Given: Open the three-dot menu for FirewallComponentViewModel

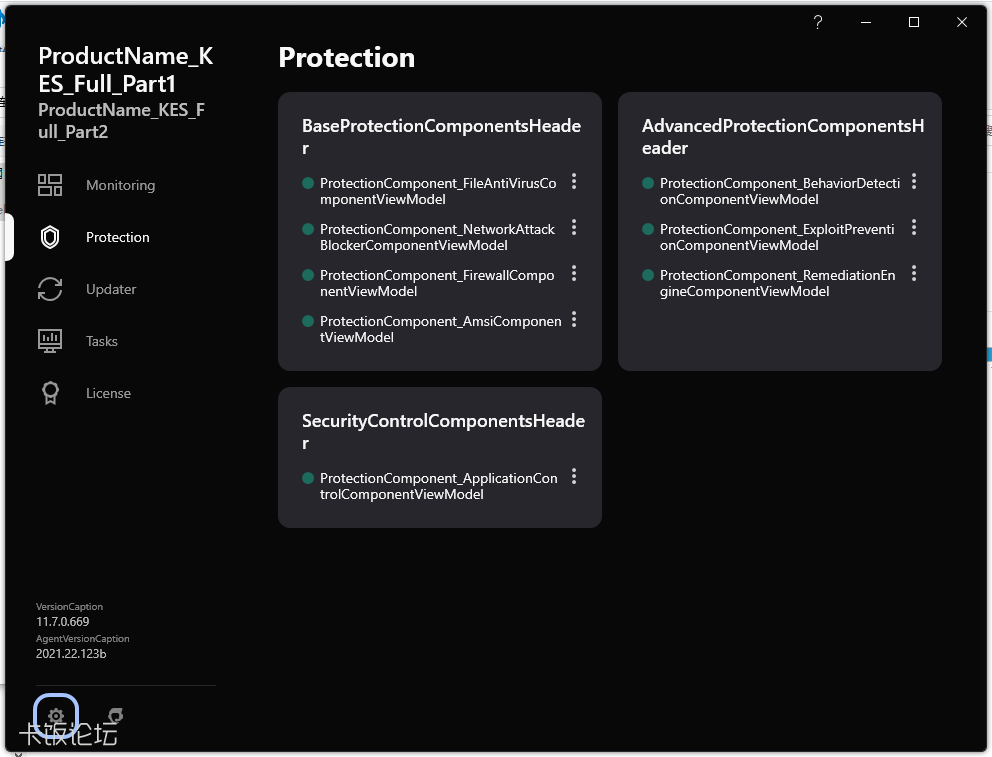Looking at the screenshot, I should point(574,274).
